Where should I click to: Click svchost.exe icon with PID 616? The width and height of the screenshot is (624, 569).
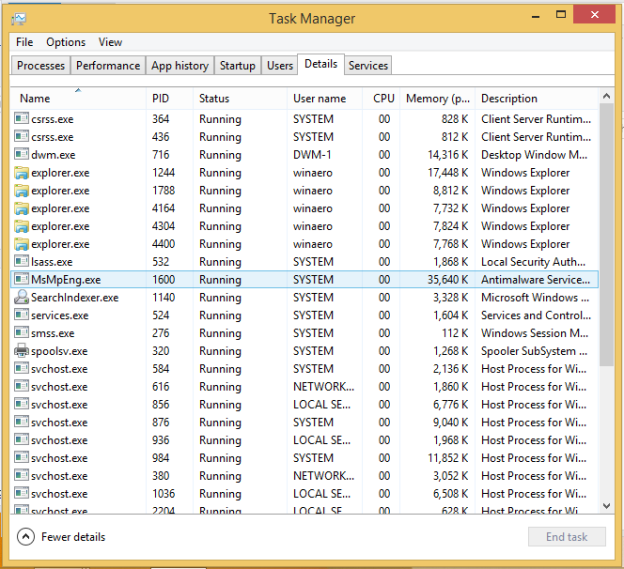21,386
